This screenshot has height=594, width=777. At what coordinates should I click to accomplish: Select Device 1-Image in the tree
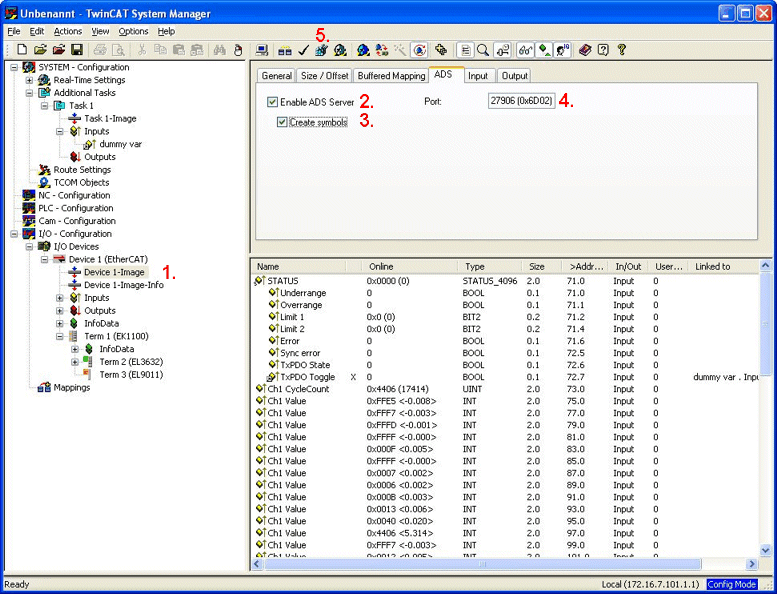(x=114, y=272)
